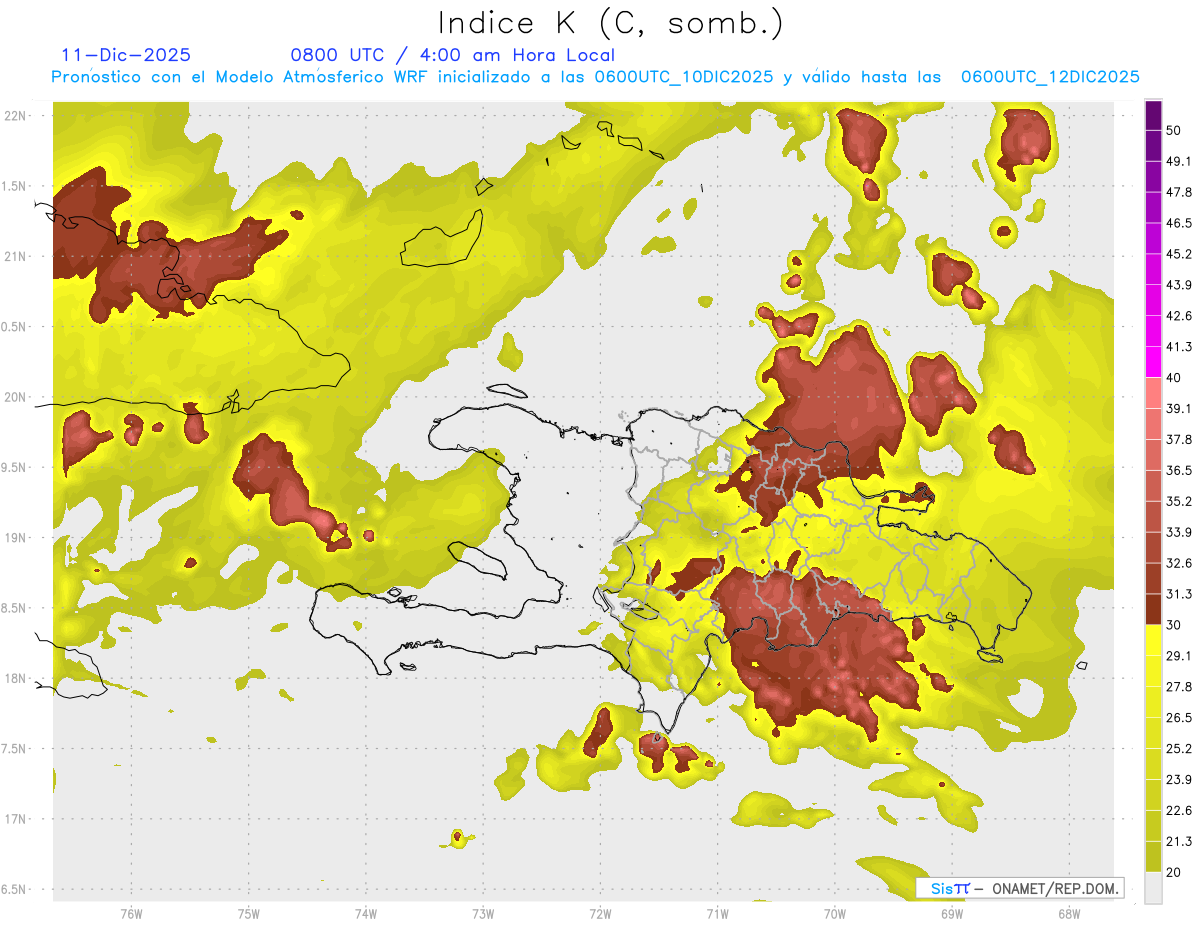Click colorbar value "41.3"
The height and width of the screenshot is (927, 1200).
click(x=1180, y=347)
